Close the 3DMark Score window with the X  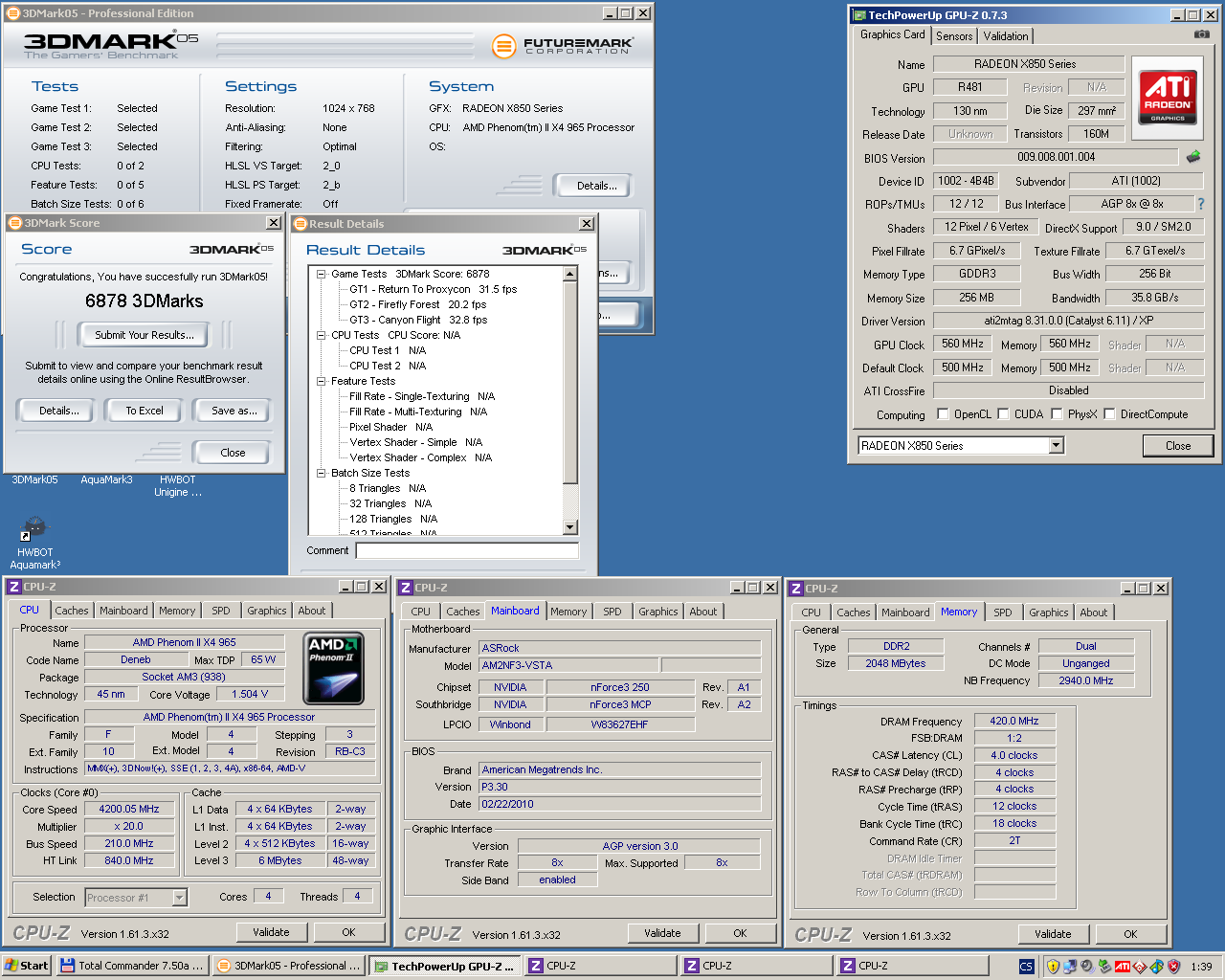coord(274,222)
